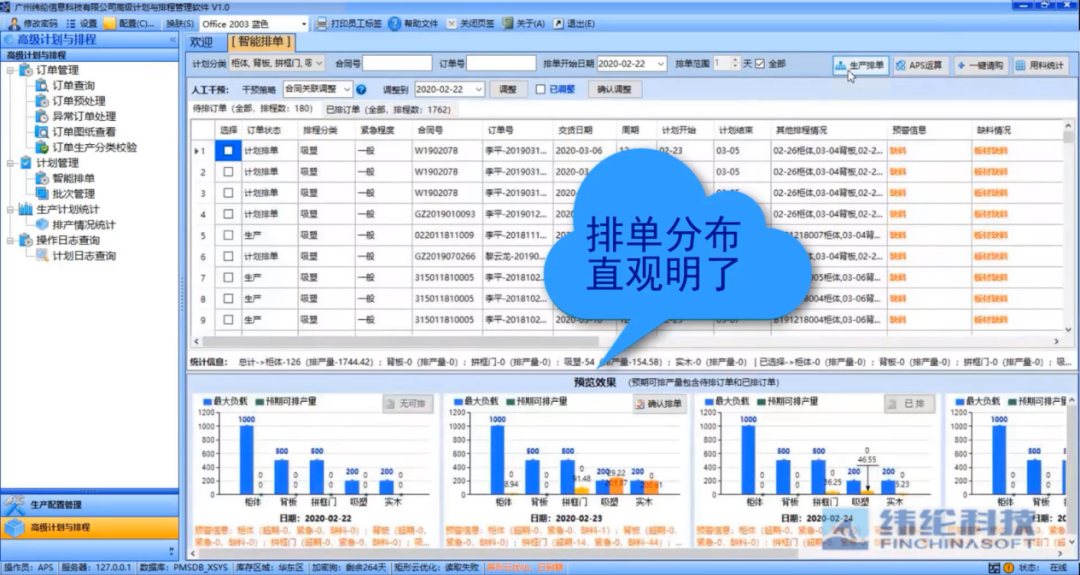The image size is (1080, 575).
Task: Click the 订单查询 magnifier icon
Action: tap(42, 85)
